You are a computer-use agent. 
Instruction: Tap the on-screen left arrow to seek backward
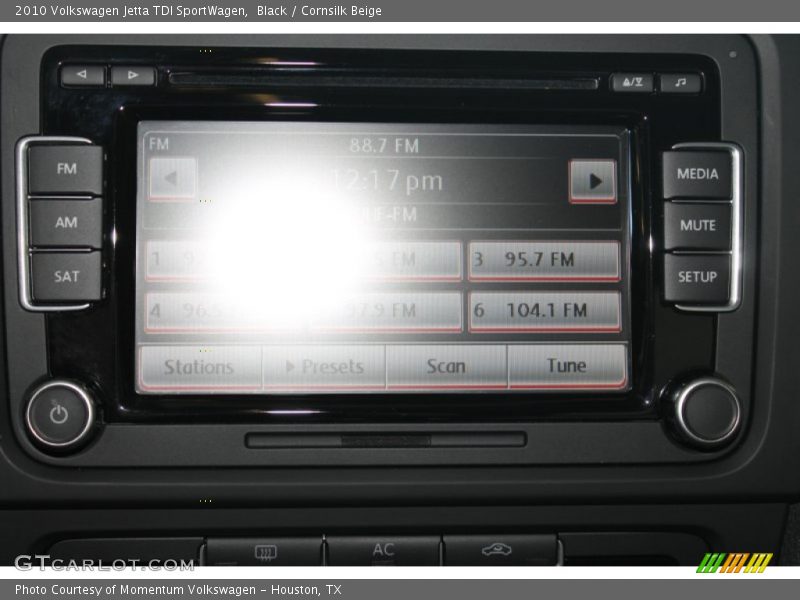172,180
